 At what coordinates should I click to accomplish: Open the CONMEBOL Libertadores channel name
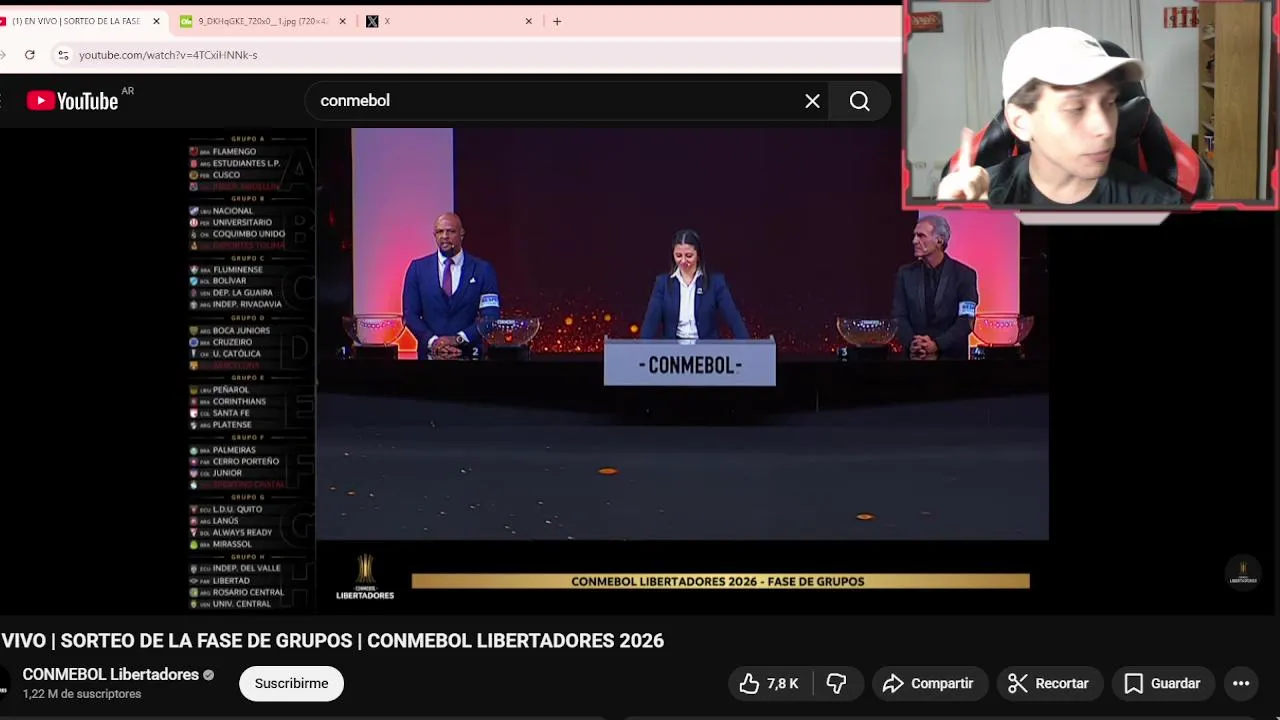110,675
